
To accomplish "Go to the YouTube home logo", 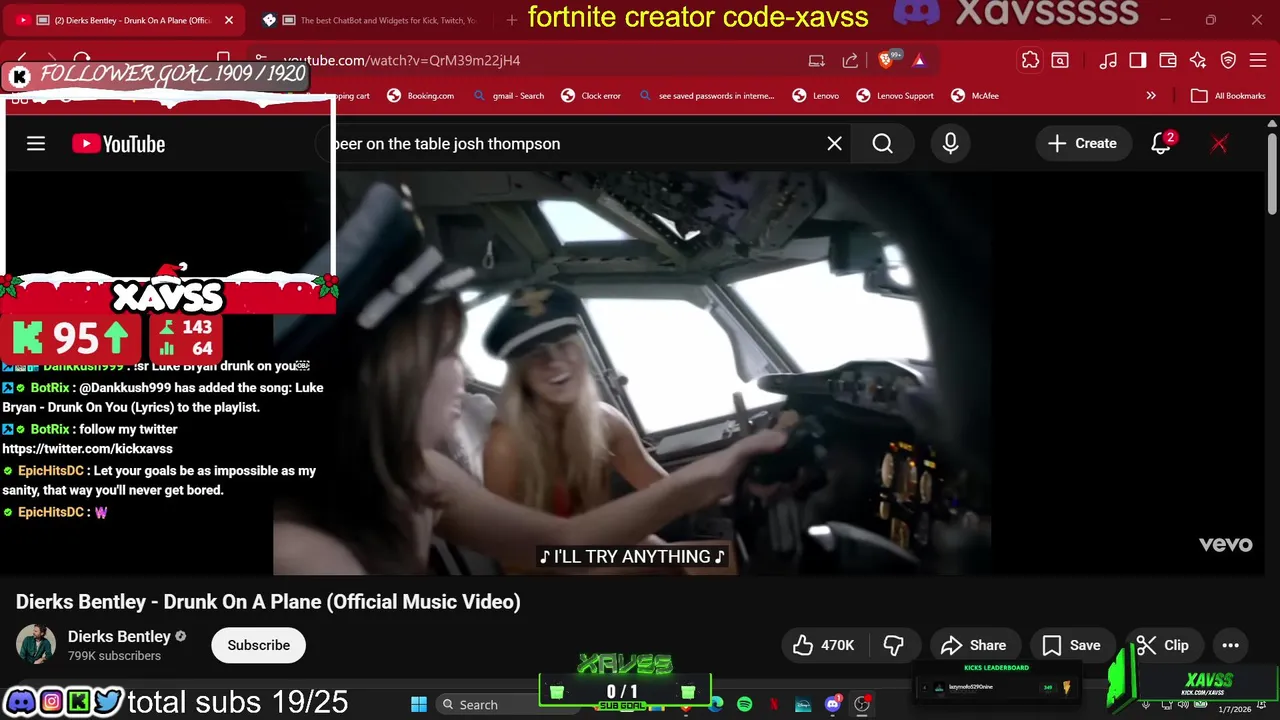I will (118, 144).
